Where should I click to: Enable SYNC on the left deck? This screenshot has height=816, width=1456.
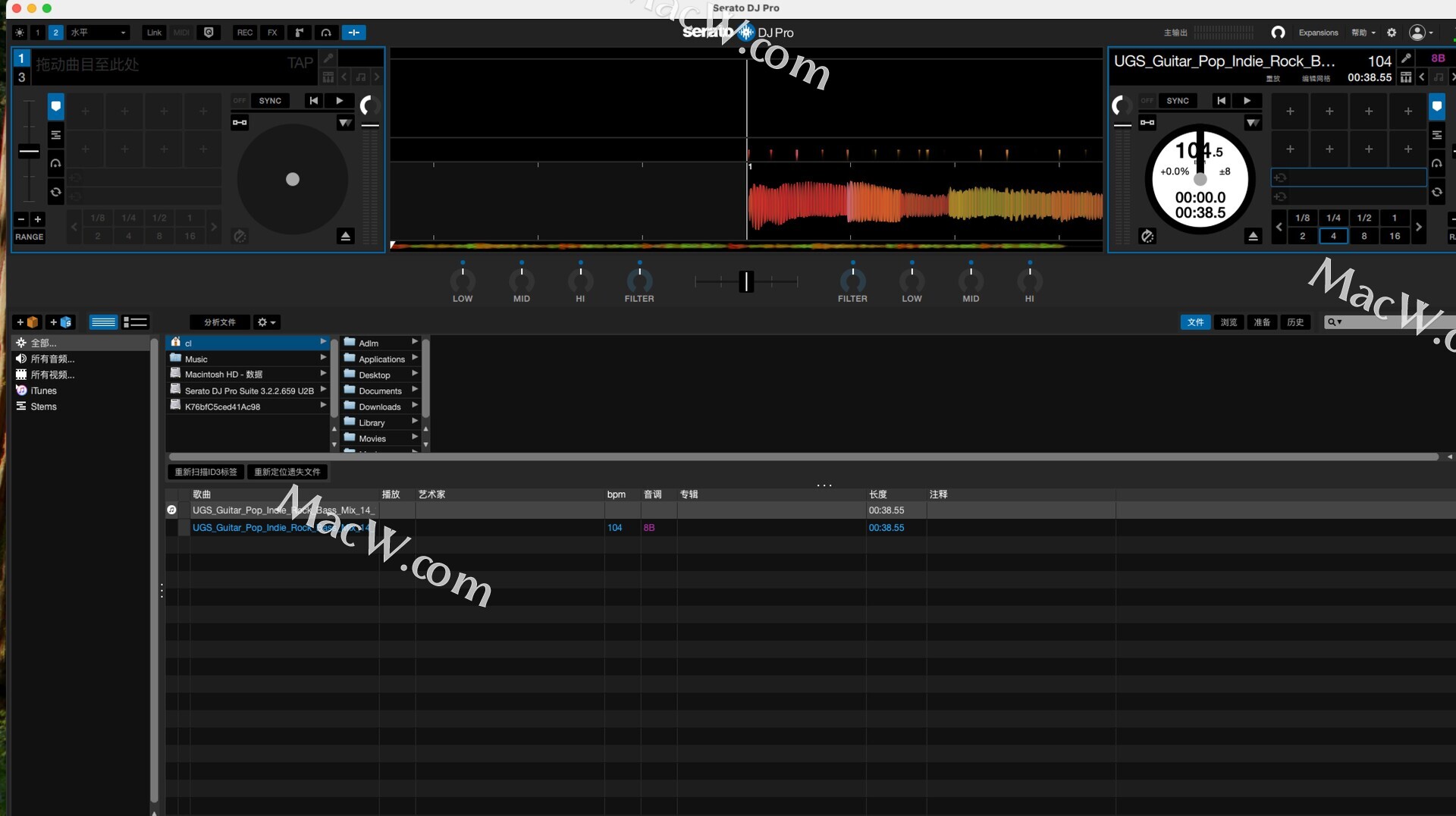[270, 101]
